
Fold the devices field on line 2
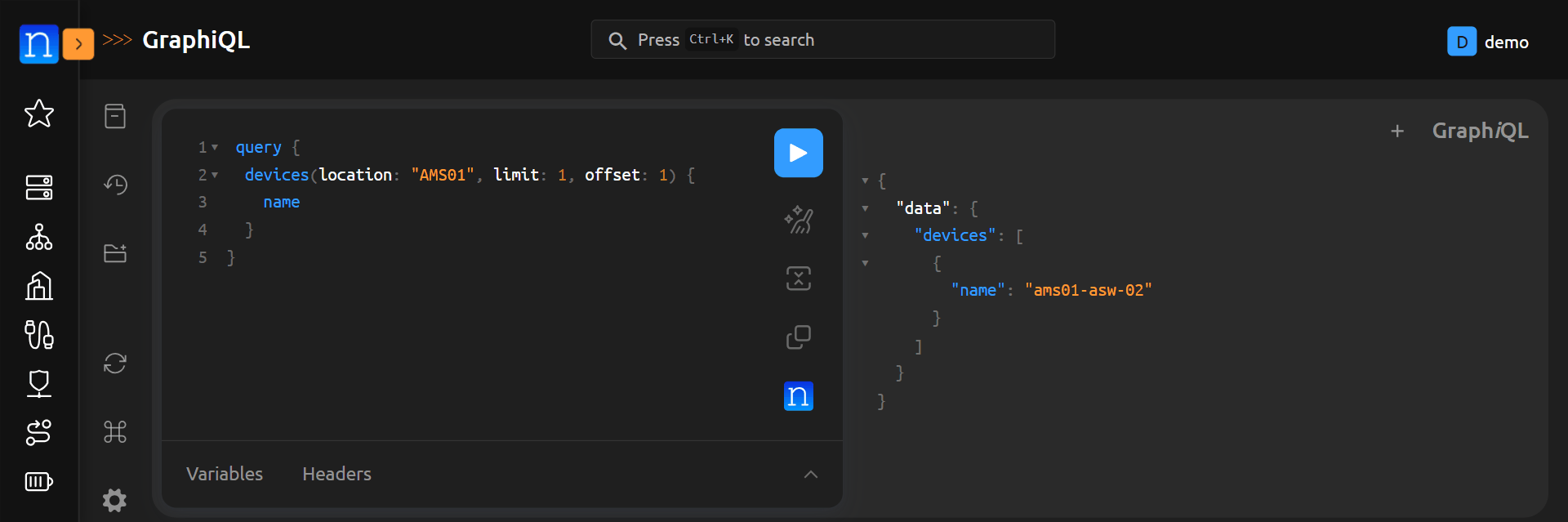coord(215,176)
